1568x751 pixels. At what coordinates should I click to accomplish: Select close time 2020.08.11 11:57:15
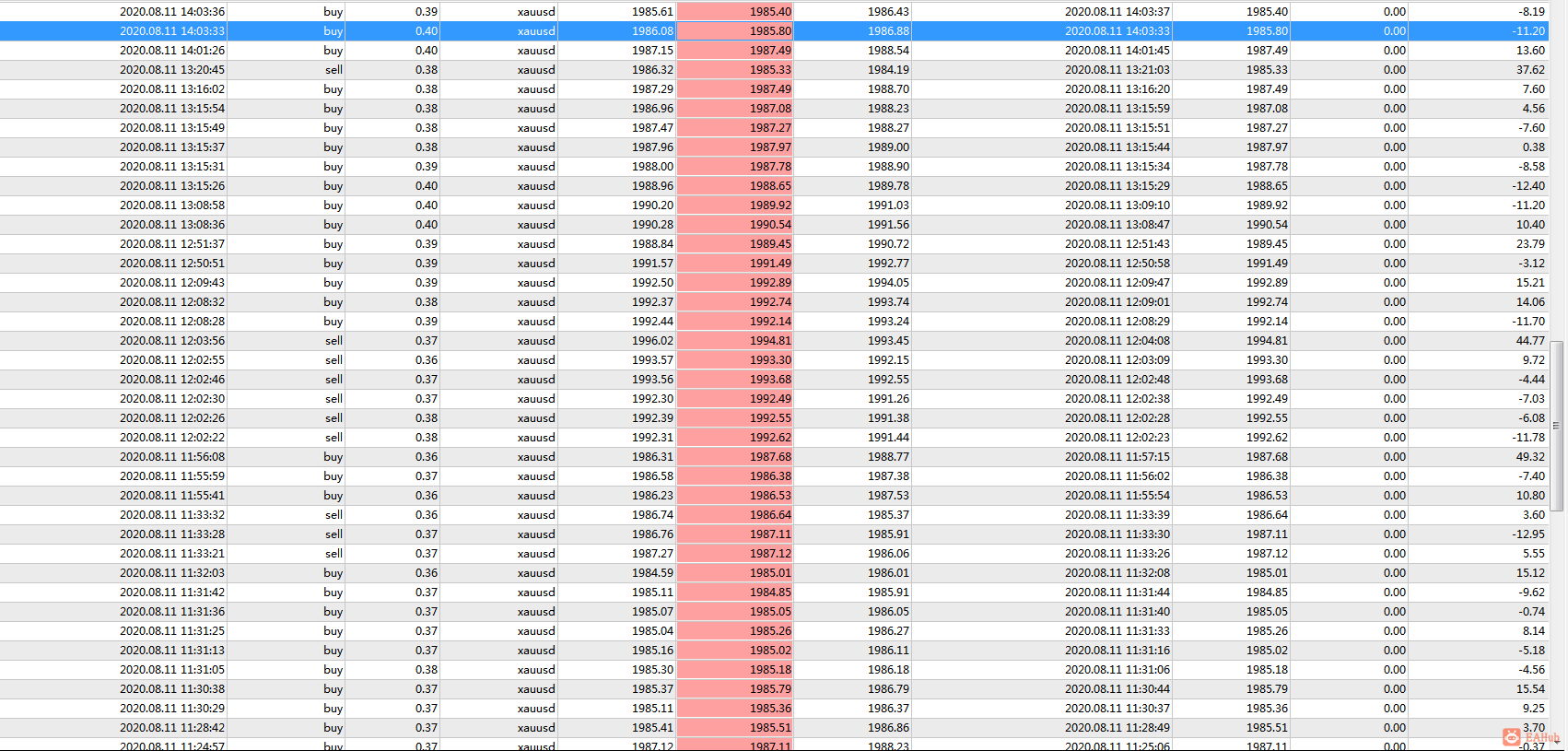coord(1117,457)
